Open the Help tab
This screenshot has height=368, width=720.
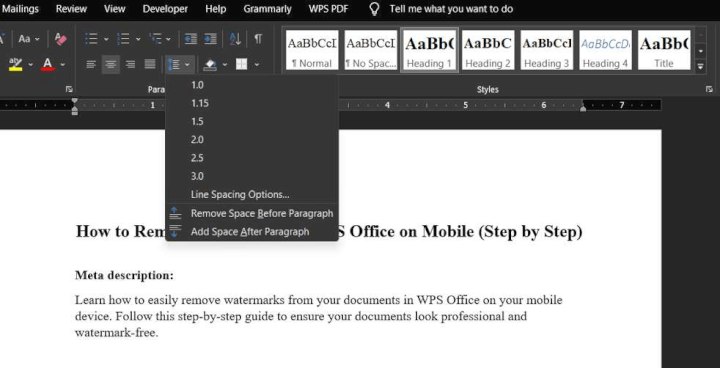click(216, 9)
